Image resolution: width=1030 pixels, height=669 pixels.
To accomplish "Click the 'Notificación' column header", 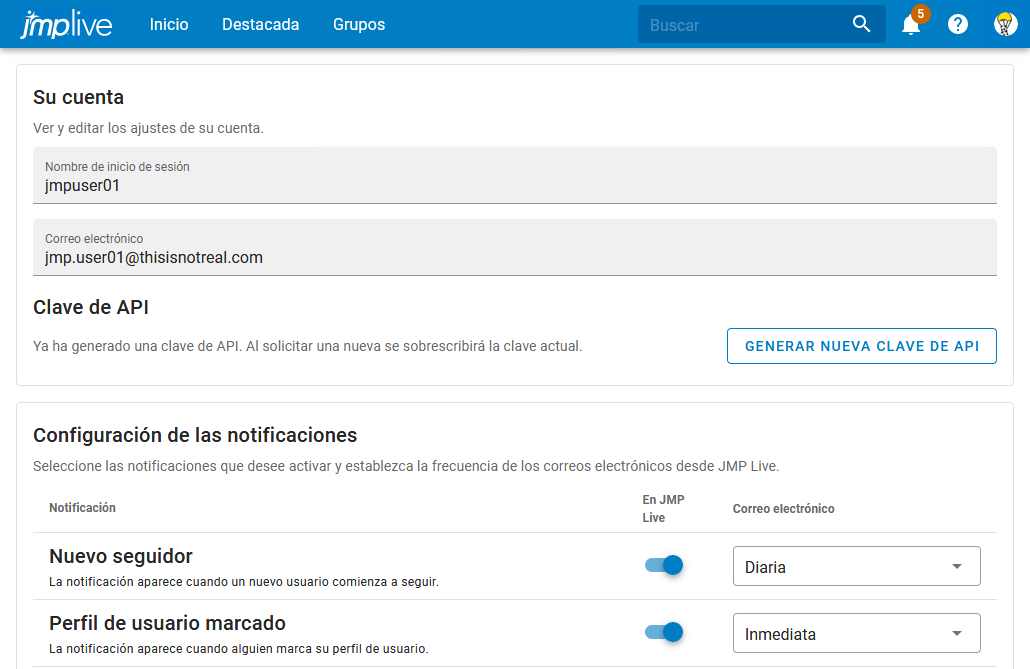I will (x=82, y=507).
